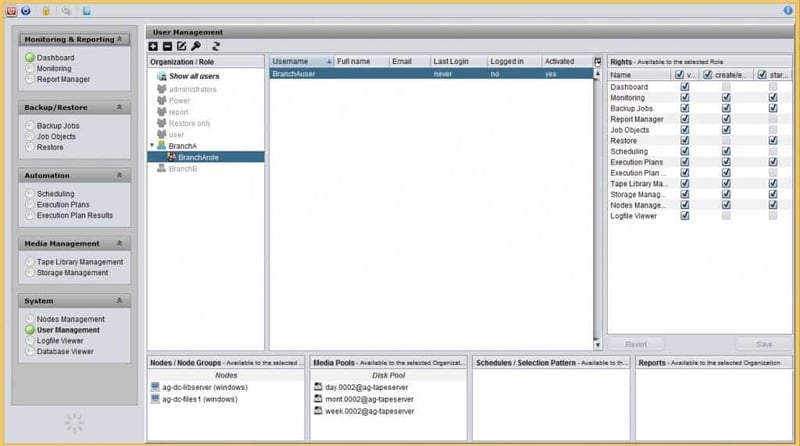The width and height of the screenshot is (800, 446).
Task: Click the column chooser icon beside the Activated header
Action: tap(598, 62)
